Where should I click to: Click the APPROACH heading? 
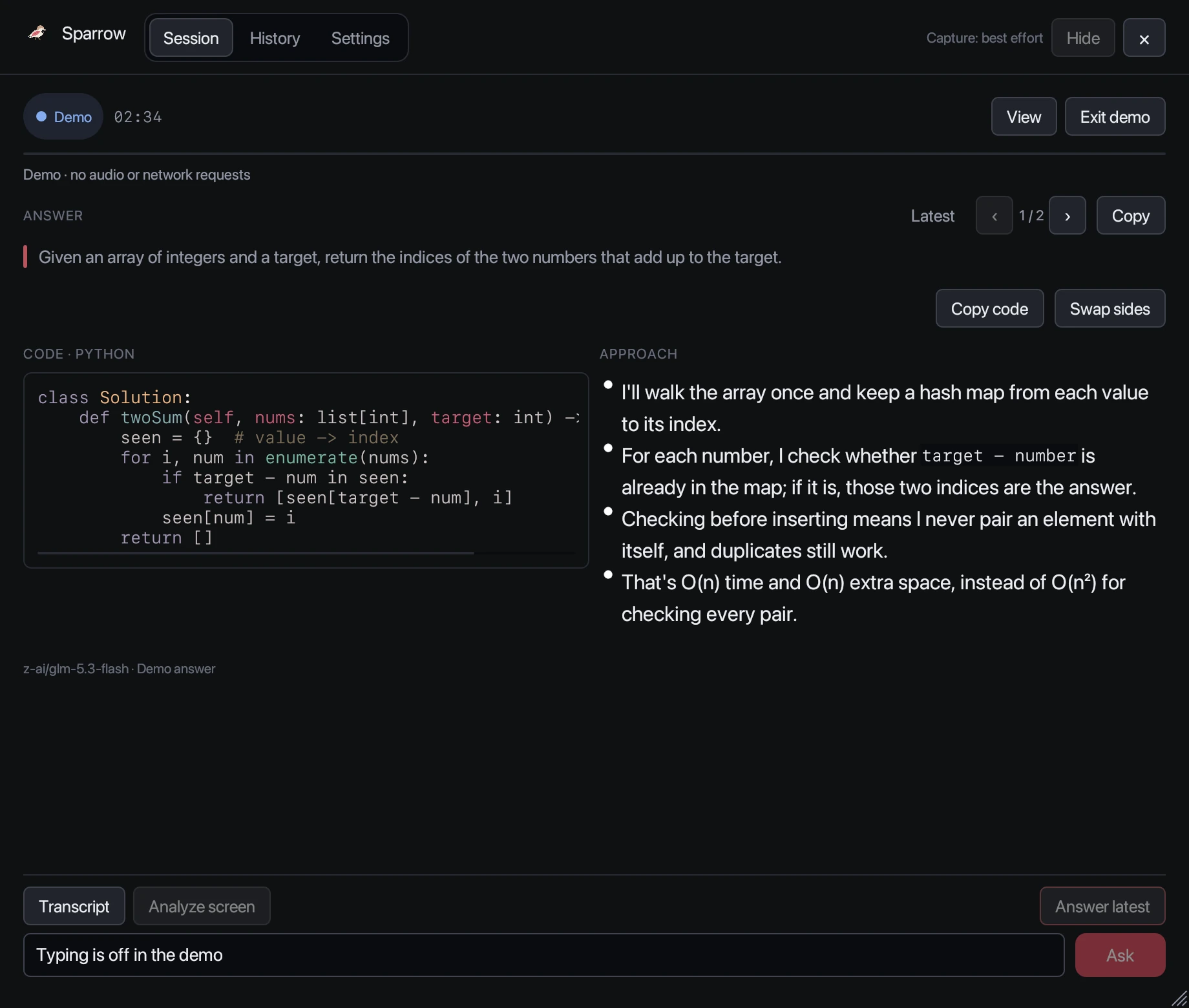coord(638,354)
